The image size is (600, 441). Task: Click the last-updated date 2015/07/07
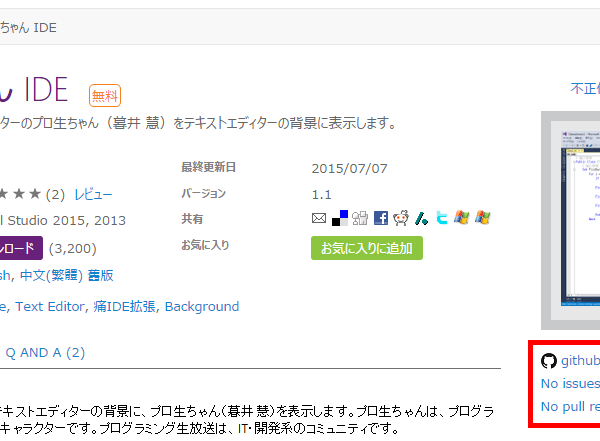pyautogui.click(x=349, y=168)
